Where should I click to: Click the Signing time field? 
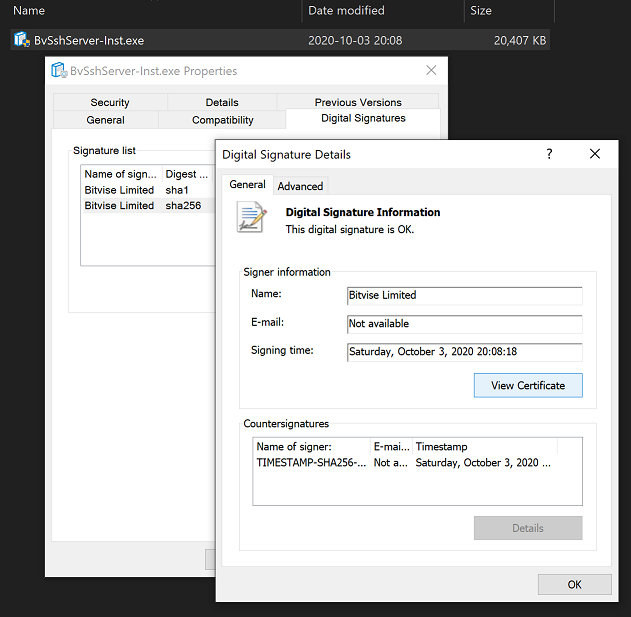coord(464,352)
